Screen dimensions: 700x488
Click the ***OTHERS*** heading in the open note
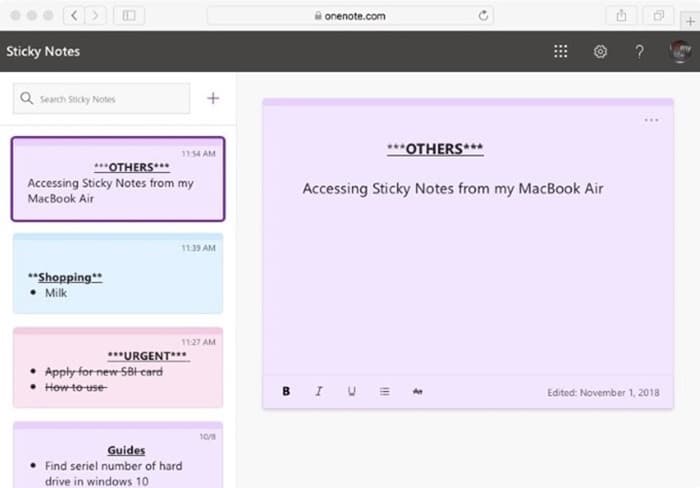[435, 149]
